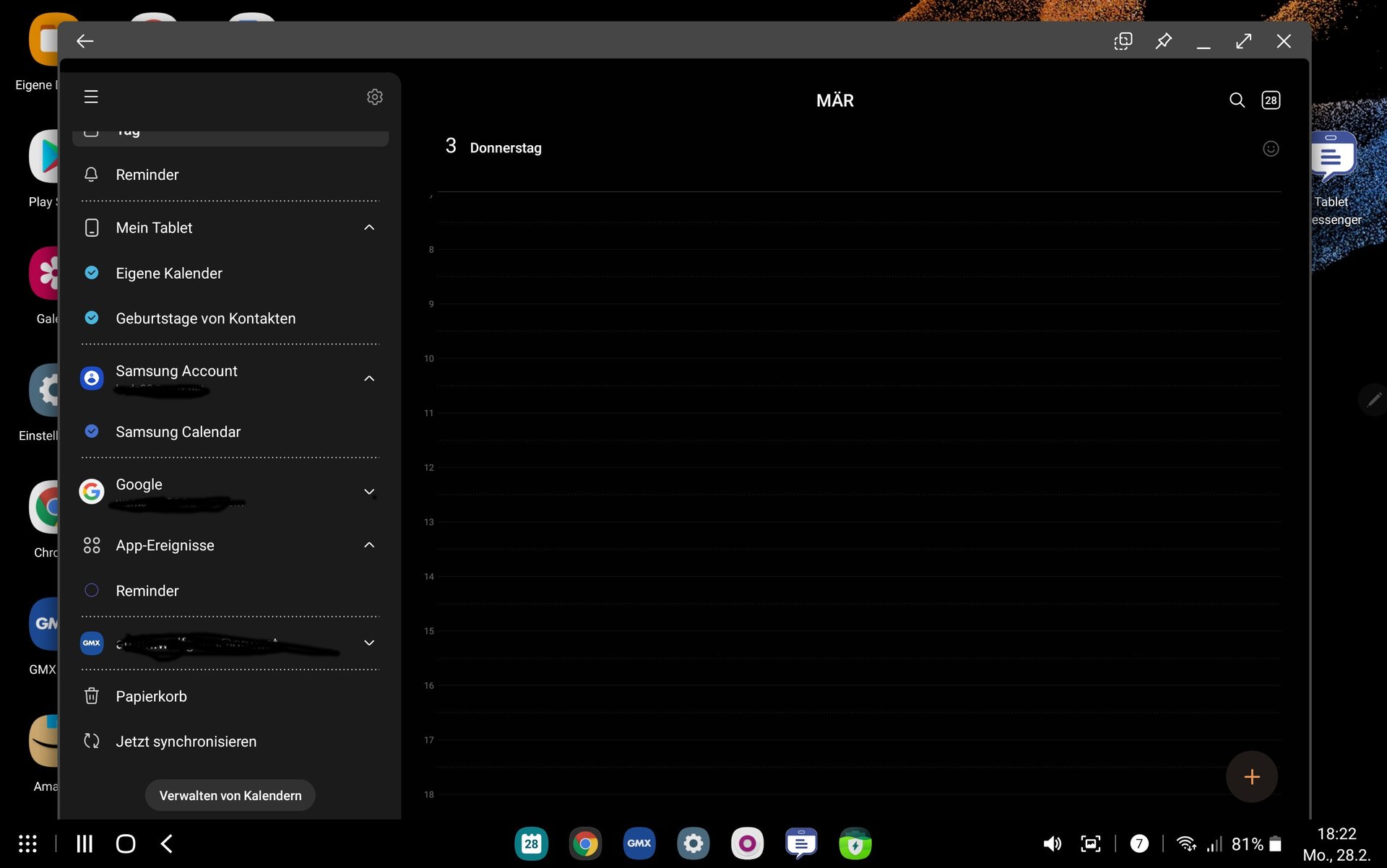The image size is (1387, 868).
Task: Toggle Eigene Kalender checkbox
Action: point(92,273)
